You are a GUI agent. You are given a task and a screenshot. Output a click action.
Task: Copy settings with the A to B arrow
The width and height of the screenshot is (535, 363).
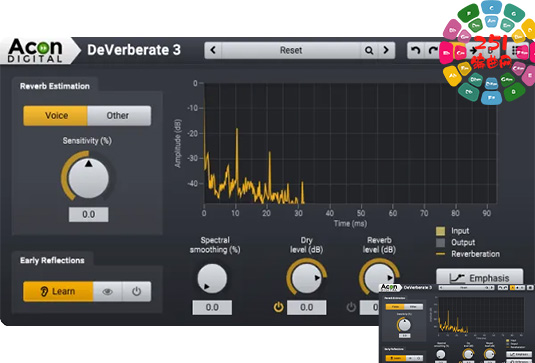pos(473,50)
